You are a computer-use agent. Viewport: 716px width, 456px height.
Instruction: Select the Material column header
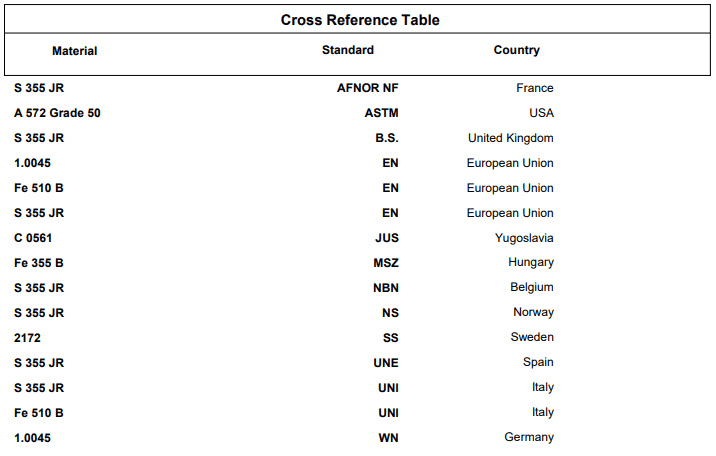[x=75, y=51]
